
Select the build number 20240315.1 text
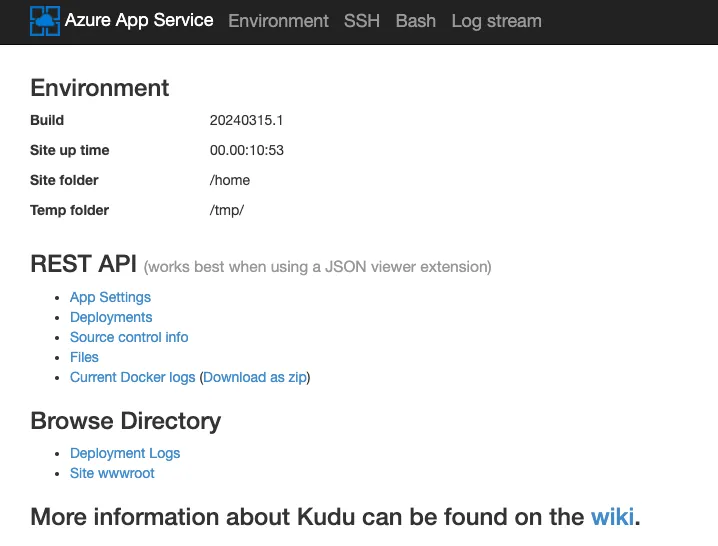pyautogui.click(x=246, y=120)
